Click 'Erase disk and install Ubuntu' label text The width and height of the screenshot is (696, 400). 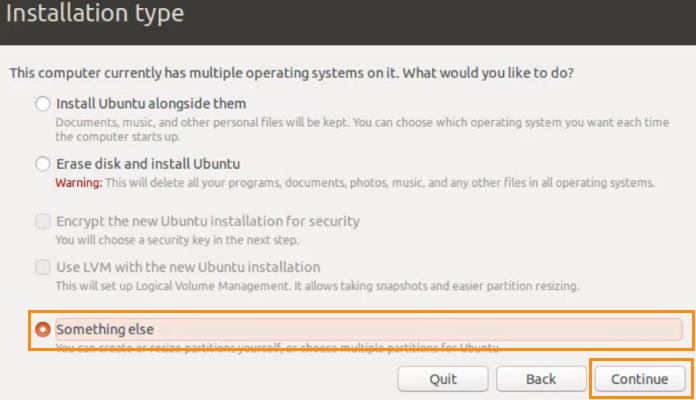(x=148, y=164)
